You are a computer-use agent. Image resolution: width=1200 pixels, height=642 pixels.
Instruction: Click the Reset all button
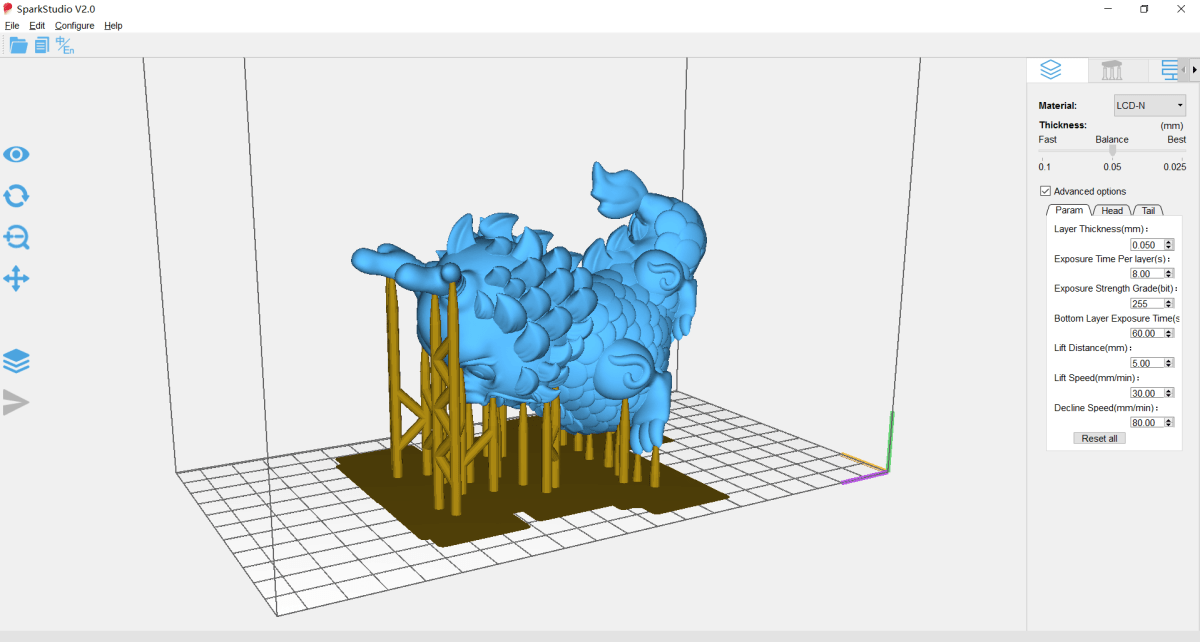point(1099,437)
